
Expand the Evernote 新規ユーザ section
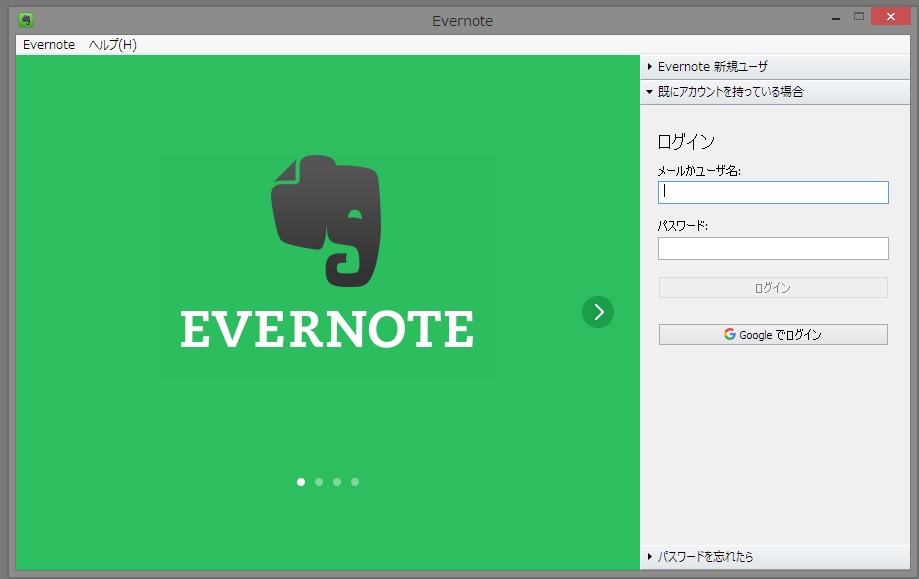[775, 67]
